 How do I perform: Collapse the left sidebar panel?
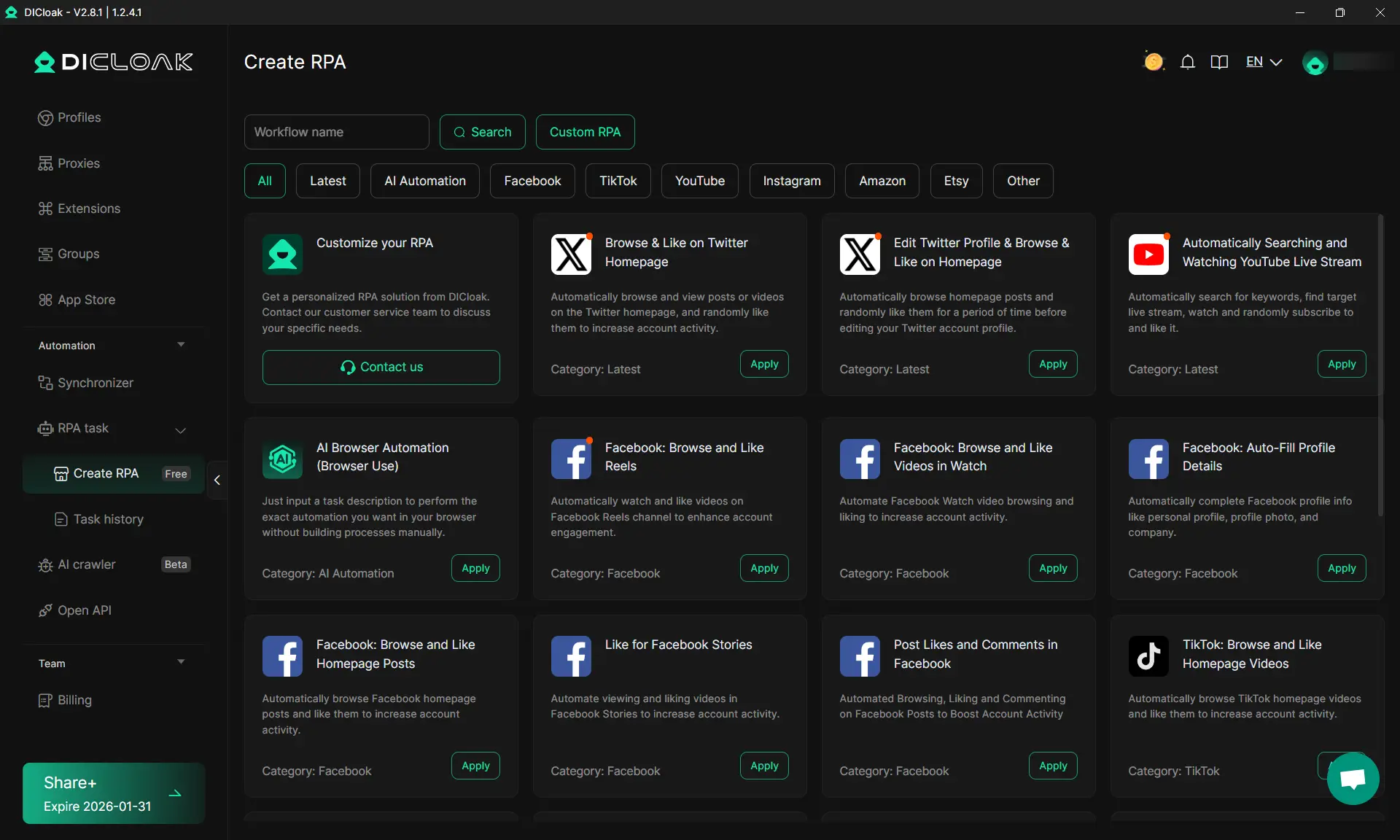217,480
